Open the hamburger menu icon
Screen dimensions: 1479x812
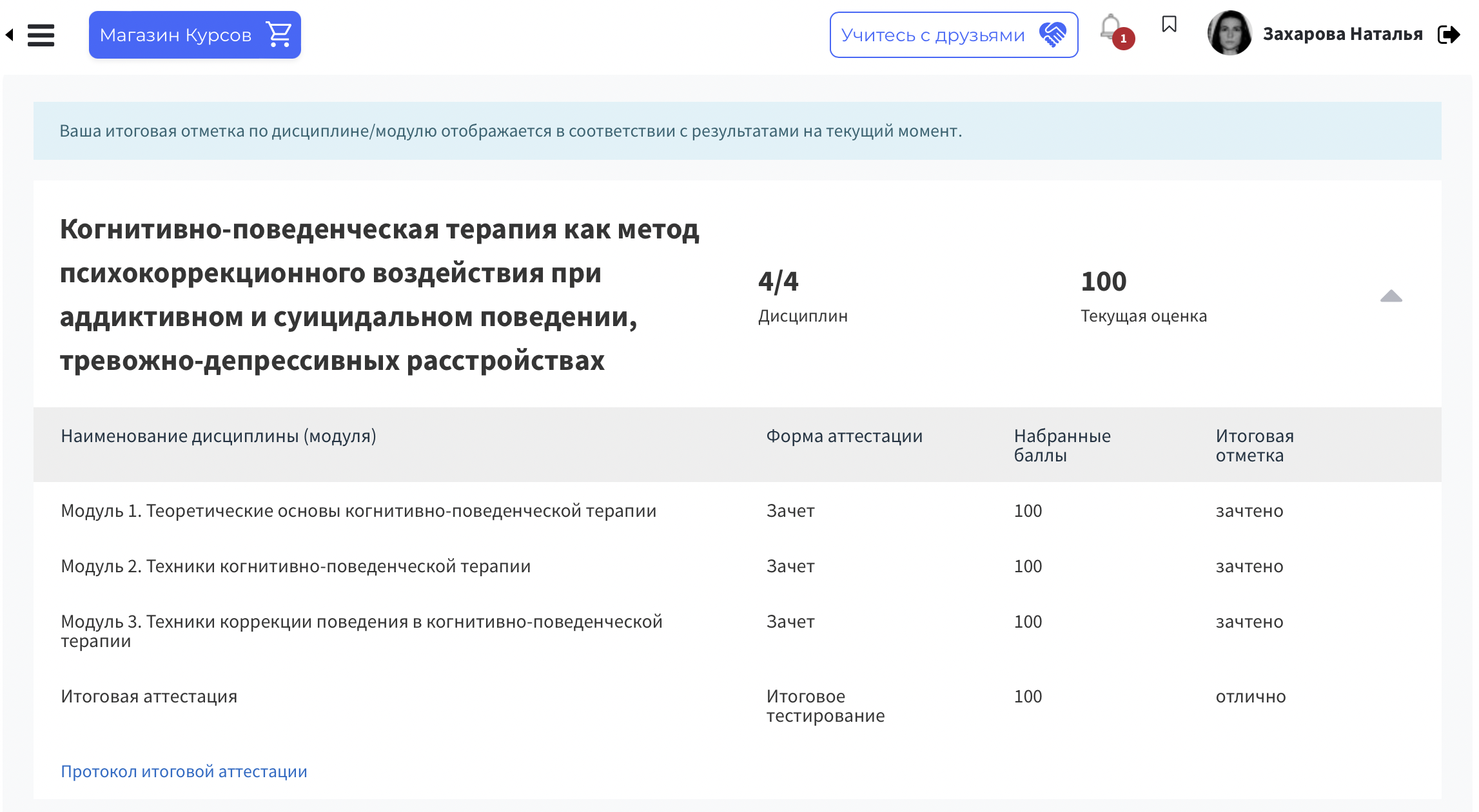41,35
